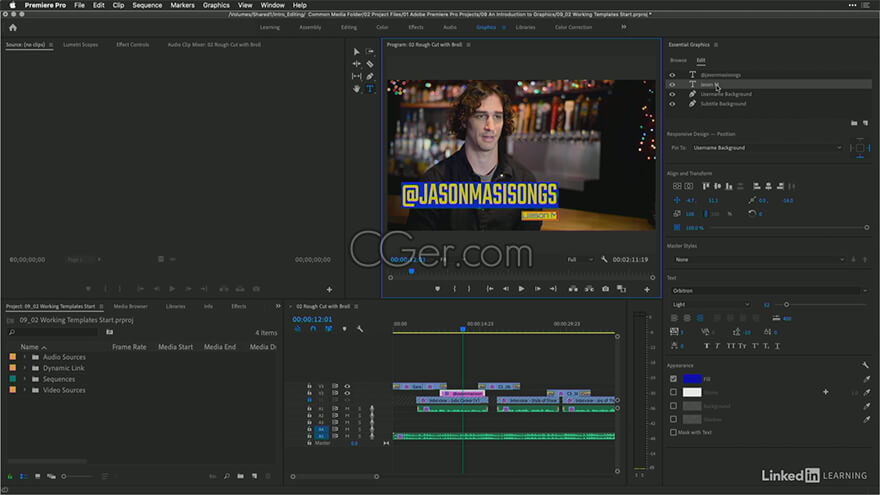Mark In point in Program monitor

point(455,288)
